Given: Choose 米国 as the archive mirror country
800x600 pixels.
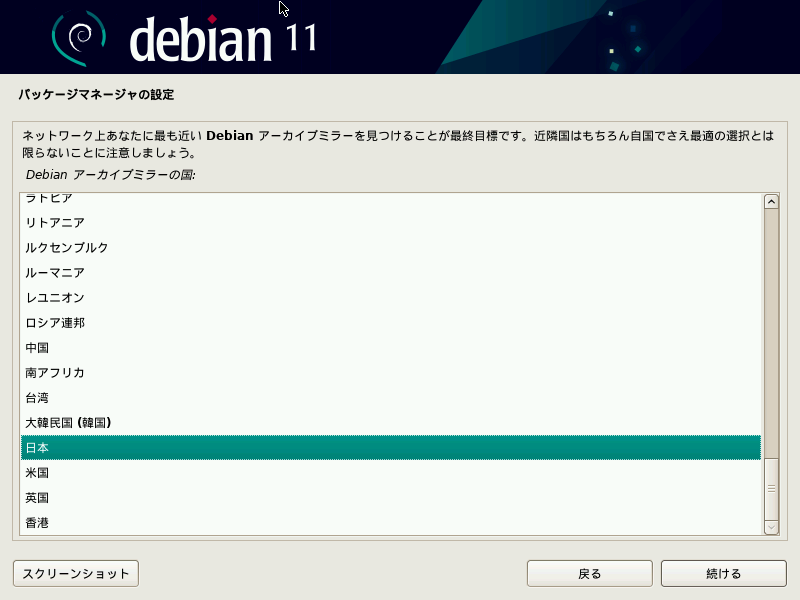Looking at the screenshot, I should click(391, 472).
